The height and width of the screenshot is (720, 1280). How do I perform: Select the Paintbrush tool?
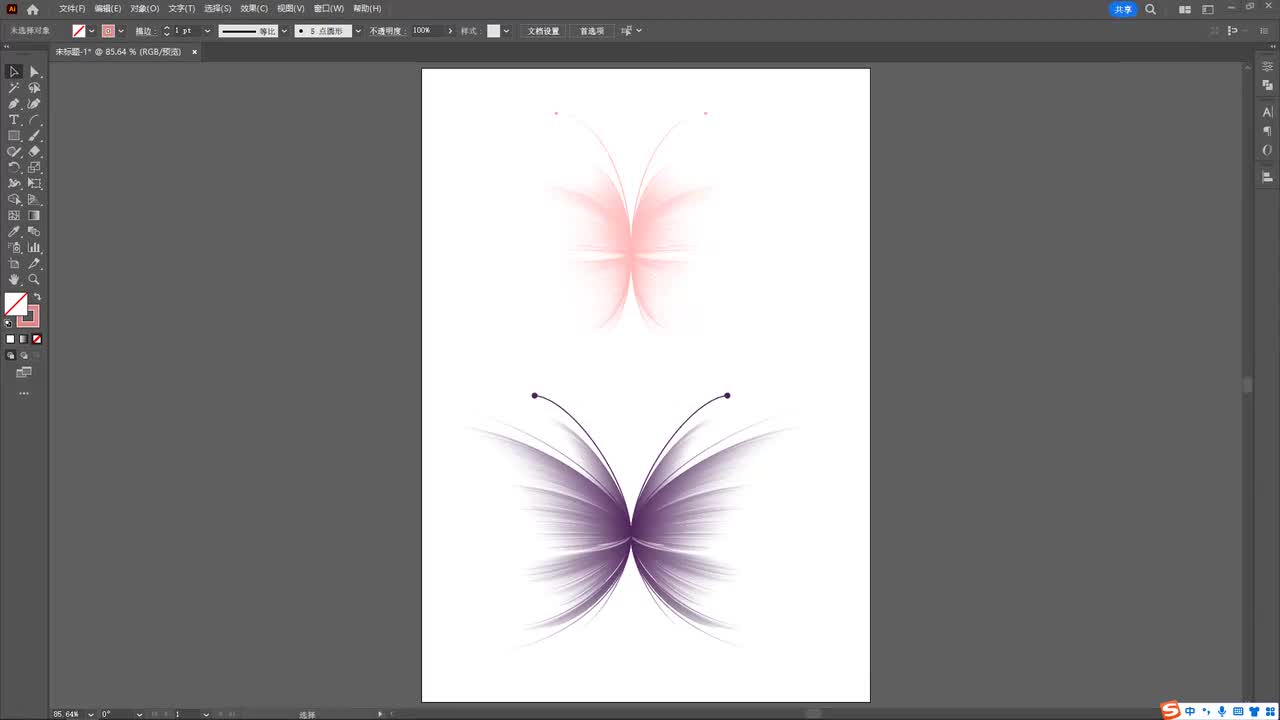click(34, 136)
